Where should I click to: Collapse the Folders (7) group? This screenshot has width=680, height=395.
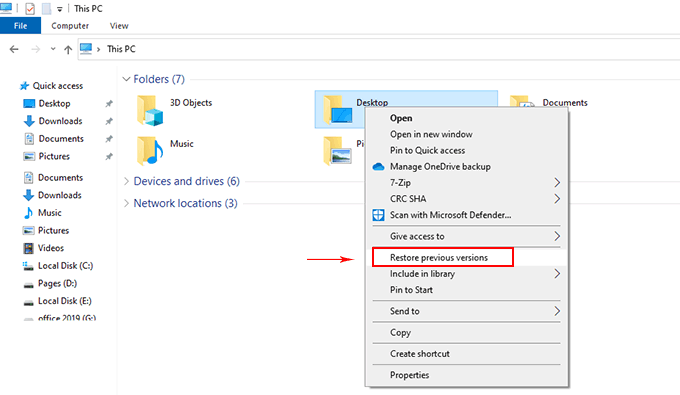tap(126, 79)
